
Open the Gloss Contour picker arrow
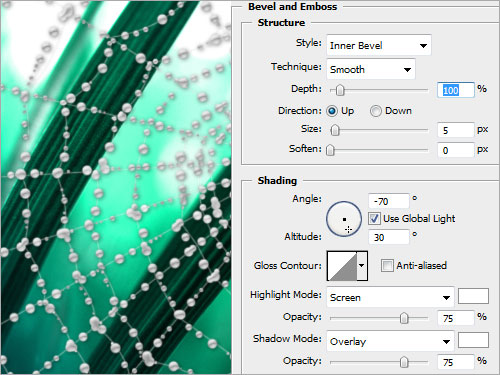click(x=362, y=266)
